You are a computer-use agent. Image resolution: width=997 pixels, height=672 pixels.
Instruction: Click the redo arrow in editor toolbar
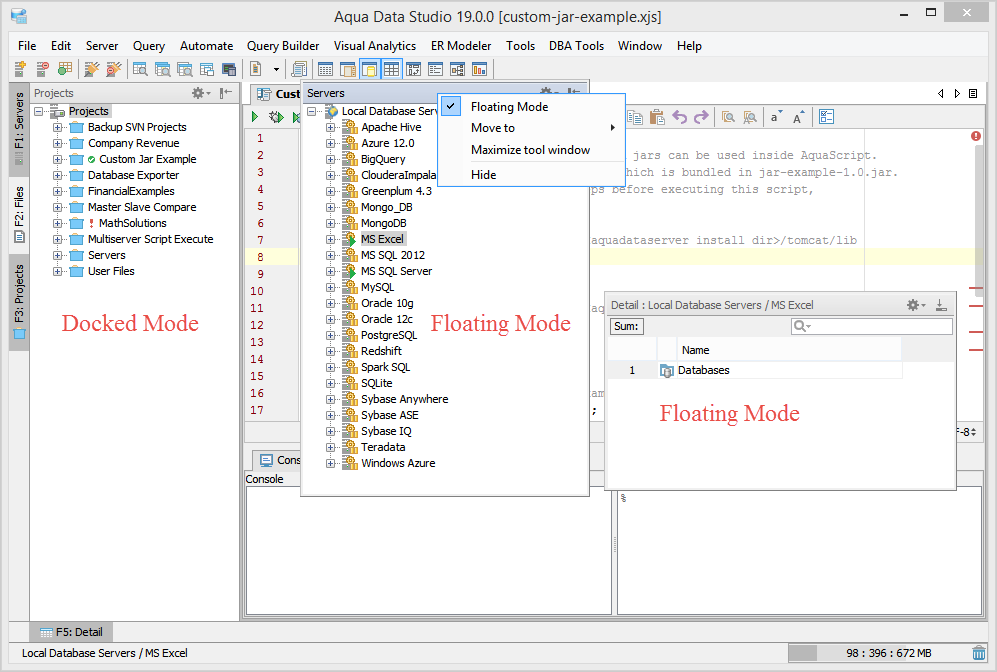point(701,117)
